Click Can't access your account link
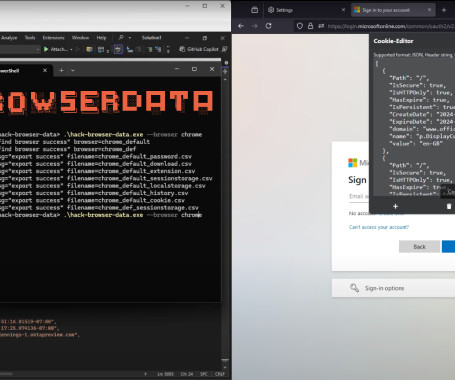This screenshot has height=380, width=455. pos(379,227)
